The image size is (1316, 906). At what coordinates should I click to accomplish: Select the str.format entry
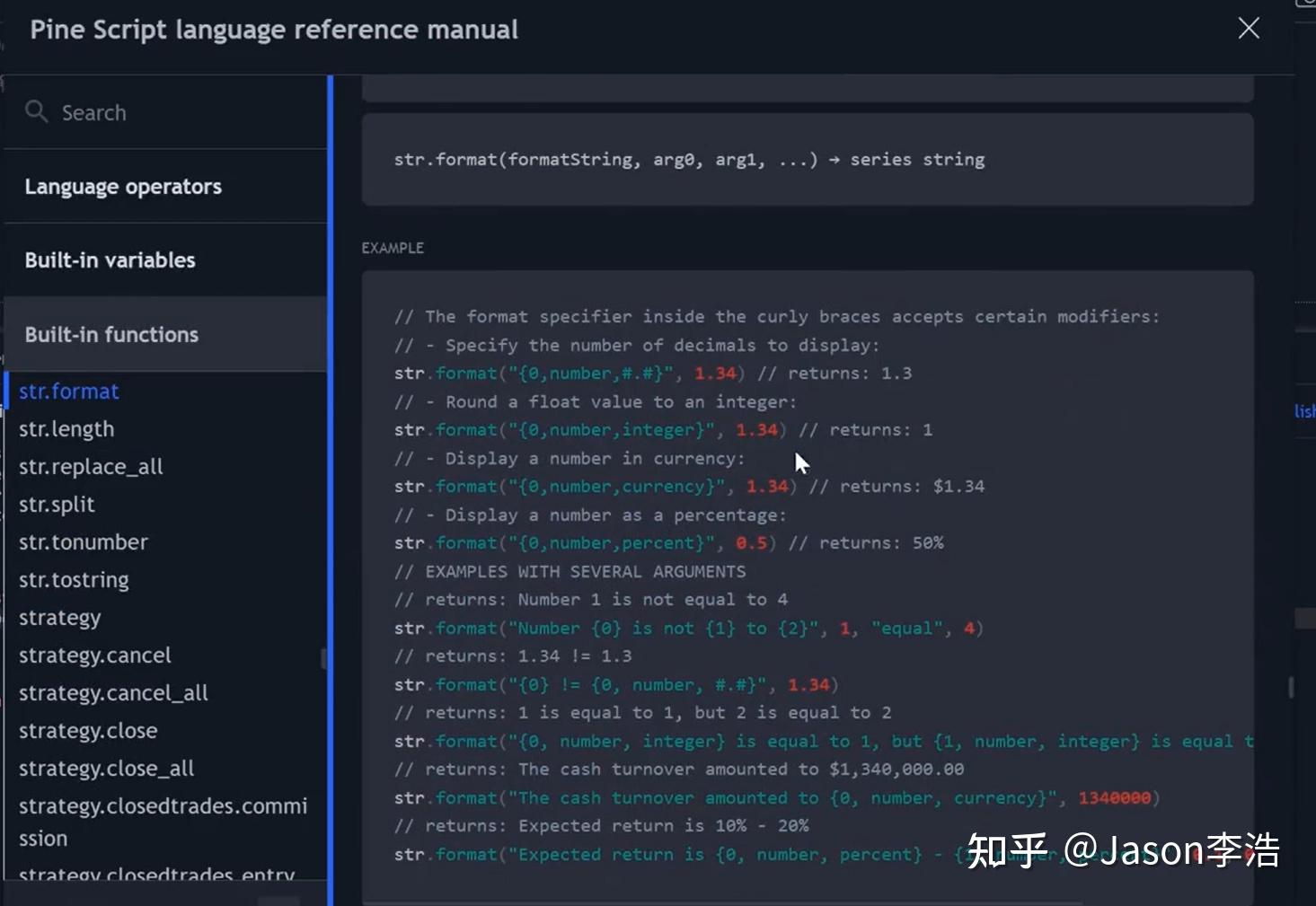pyautogui.click(x=68, y=391)
